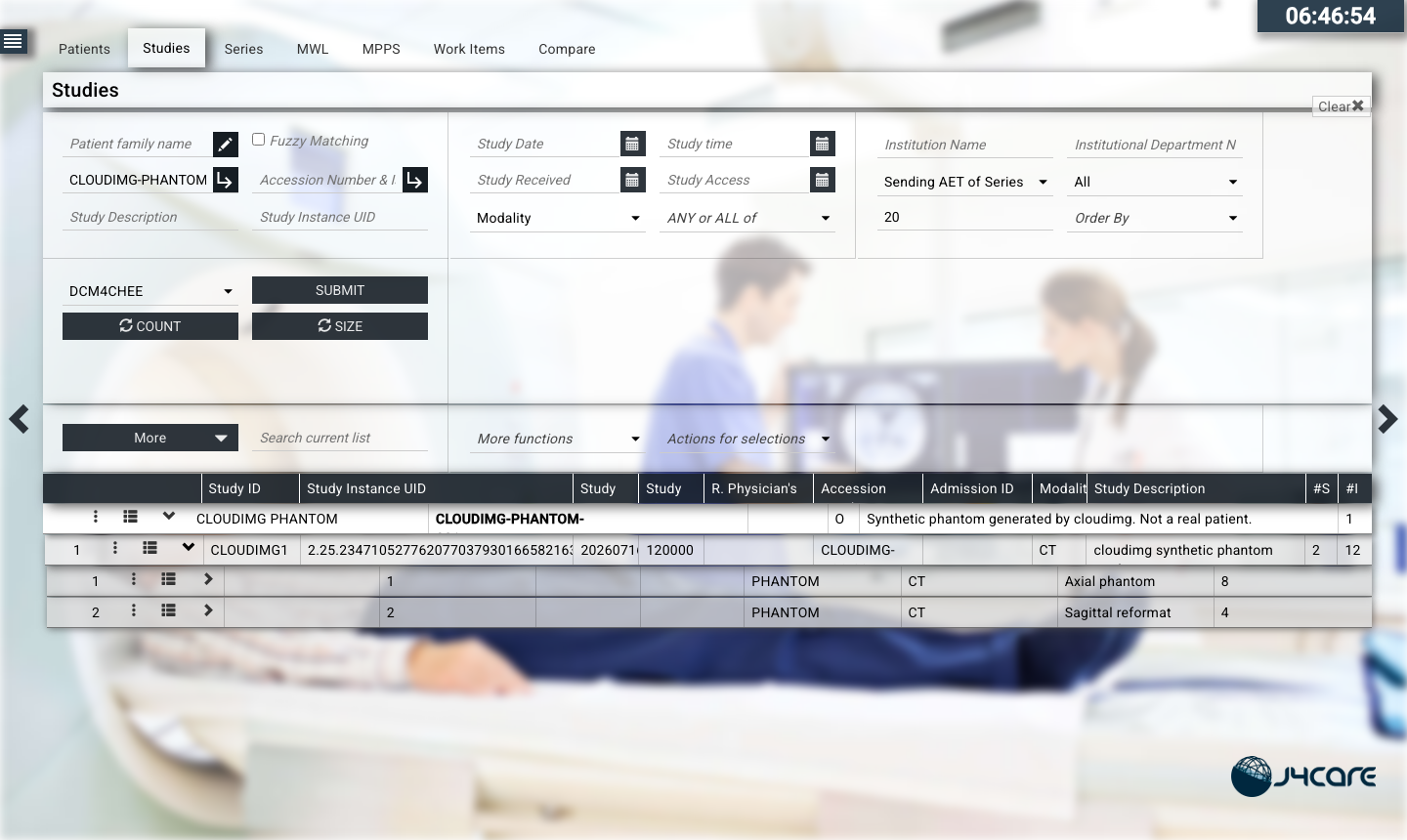Open the Modality dropdown
This screenshot has width=1407, height=840.
point(557,218)
